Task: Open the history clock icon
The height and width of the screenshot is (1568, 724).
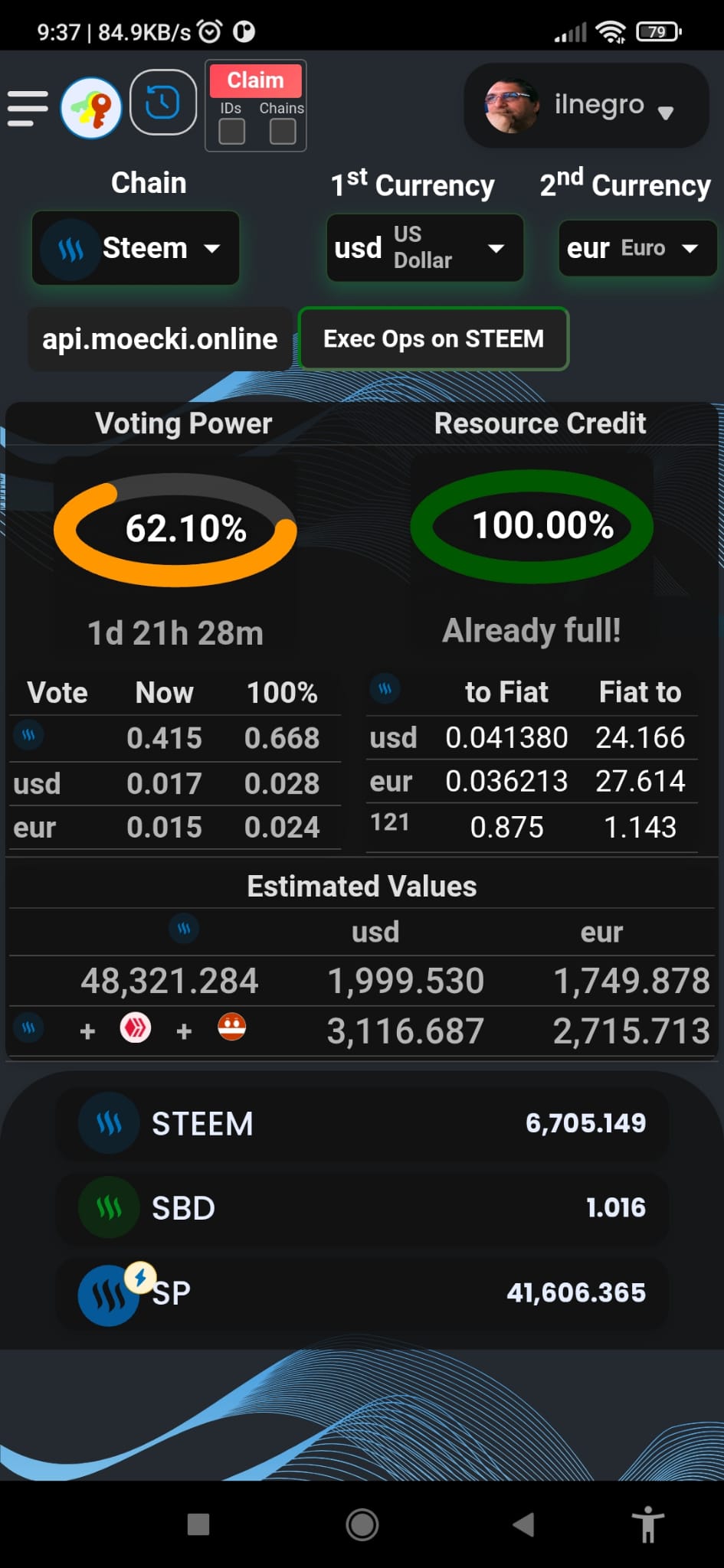Action: (x=163, y=103)
